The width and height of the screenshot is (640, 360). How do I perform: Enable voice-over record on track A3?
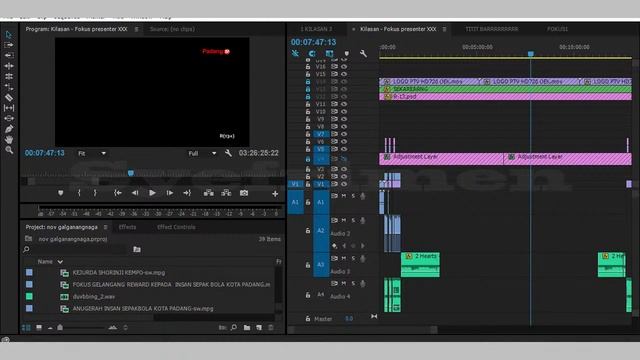tap(362, 258)
